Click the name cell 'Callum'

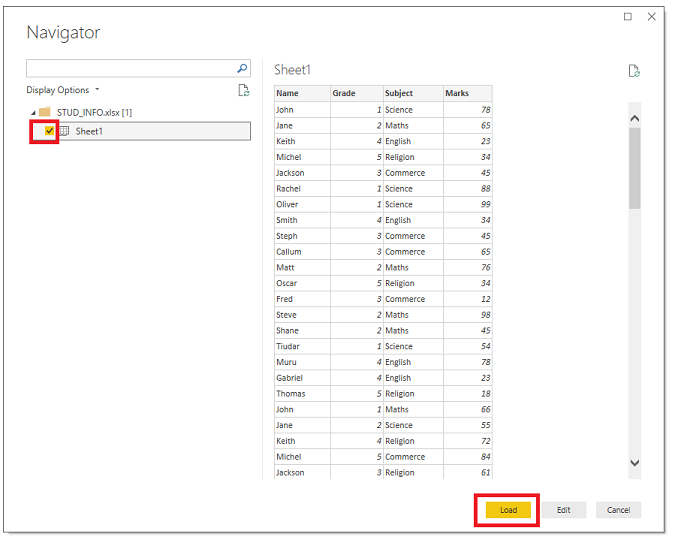[302, 252]
